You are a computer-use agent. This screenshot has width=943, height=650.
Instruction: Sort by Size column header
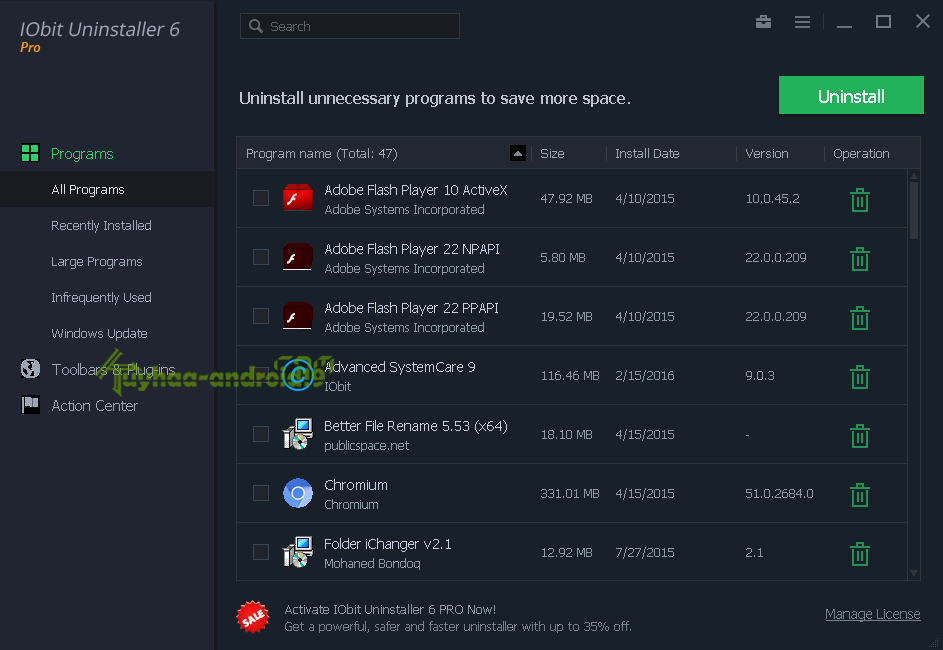[x=552, y=153]
